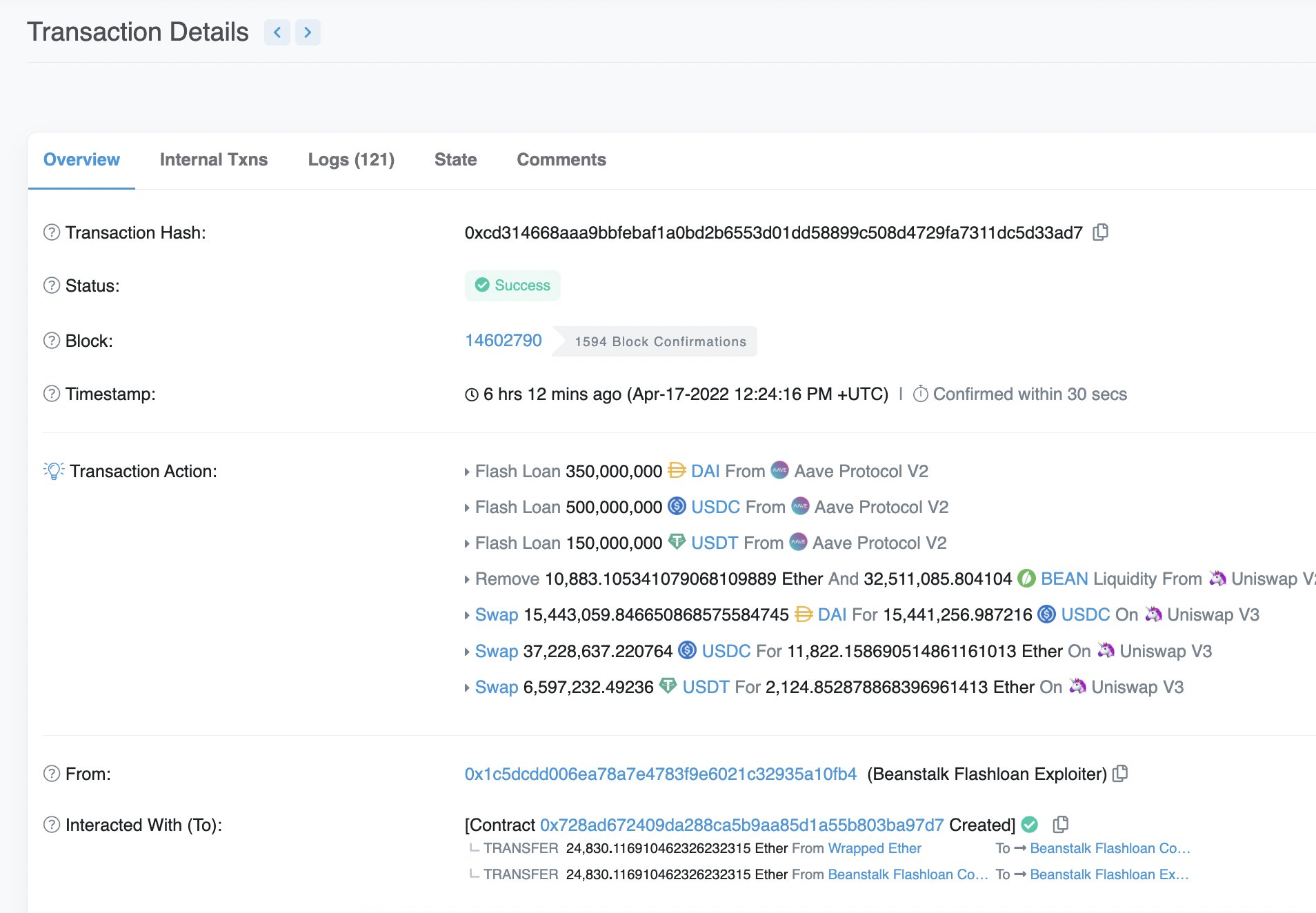The height and width of the screenshot is (913, 1316).
Task: Expand the Flash Loan 350,000,000 DAI action
Action: pyautogui.click(x=467, y=472)
